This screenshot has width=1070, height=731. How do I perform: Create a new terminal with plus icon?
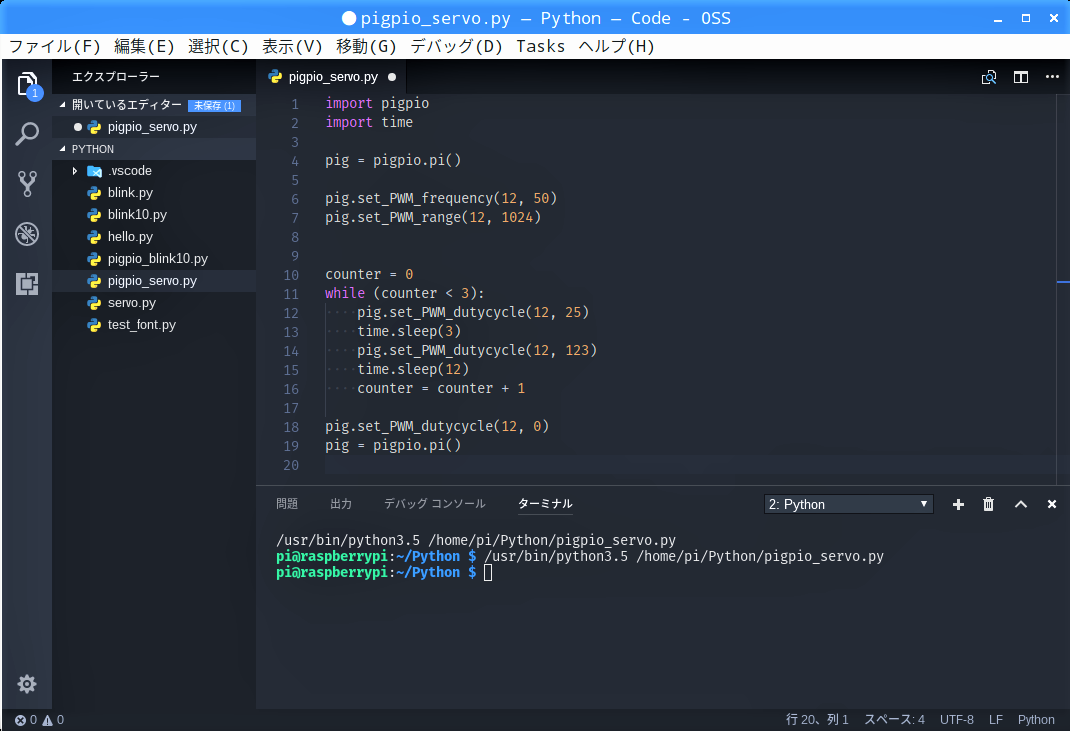pyautogui.click(x=958, y=504)
